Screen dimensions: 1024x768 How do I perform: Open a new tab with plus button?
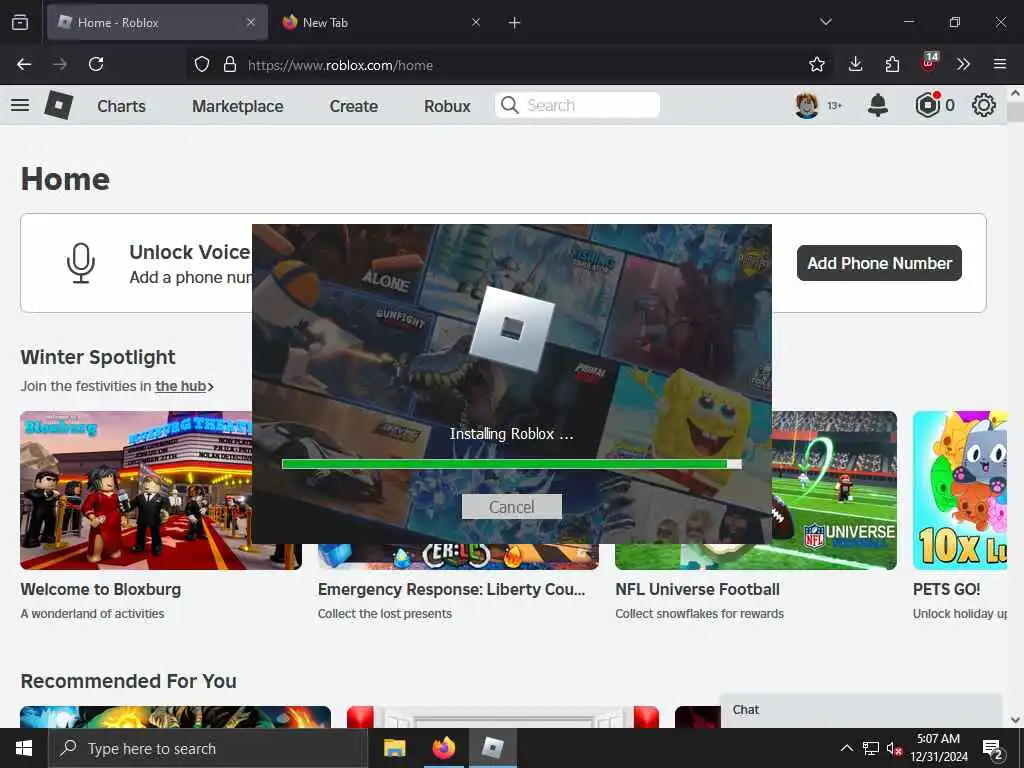point(515,22)
